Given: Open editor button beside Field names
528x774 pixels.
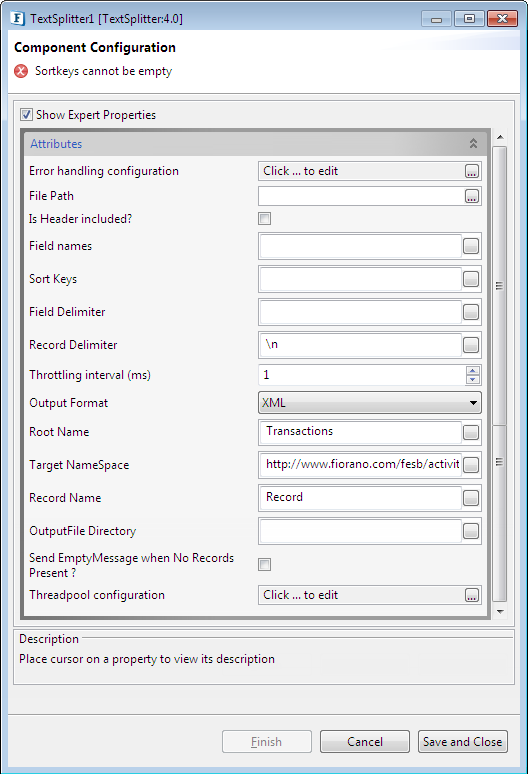Looking at the screenshot, I should point(471,246).
